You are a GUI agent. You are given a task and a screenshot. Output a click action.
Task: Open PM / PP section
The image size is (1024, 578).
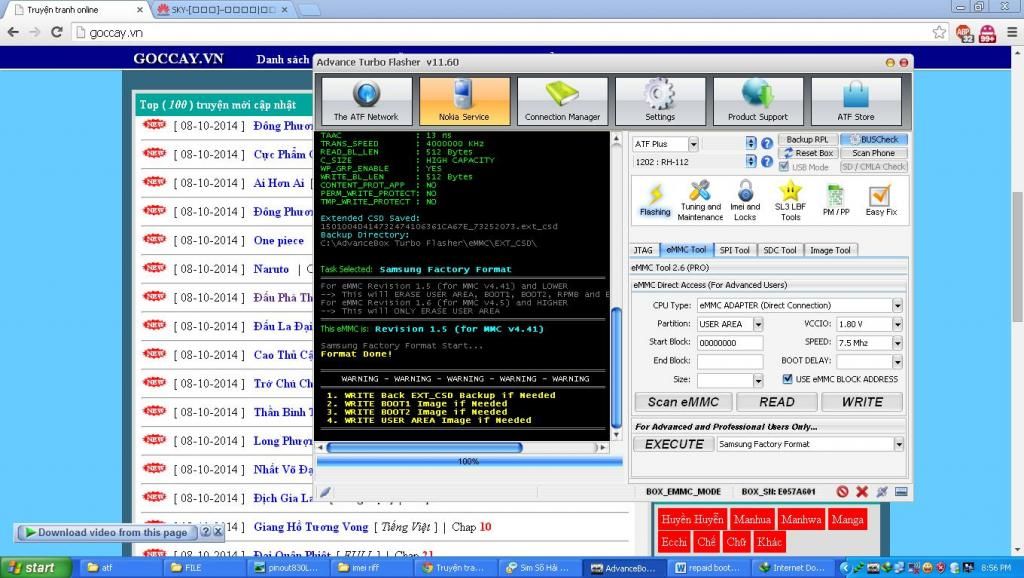point(836,200)
